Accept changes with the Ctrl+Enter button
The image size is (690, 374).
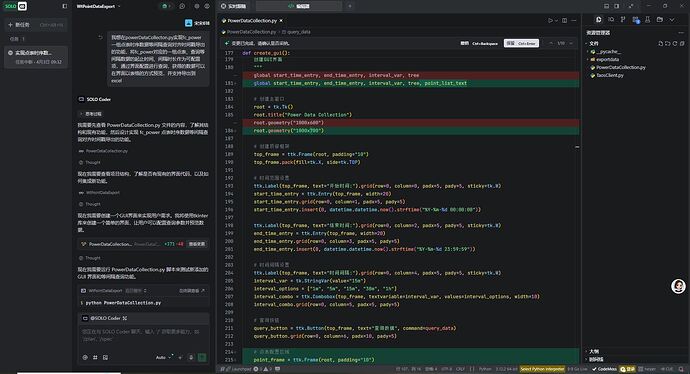521,44
